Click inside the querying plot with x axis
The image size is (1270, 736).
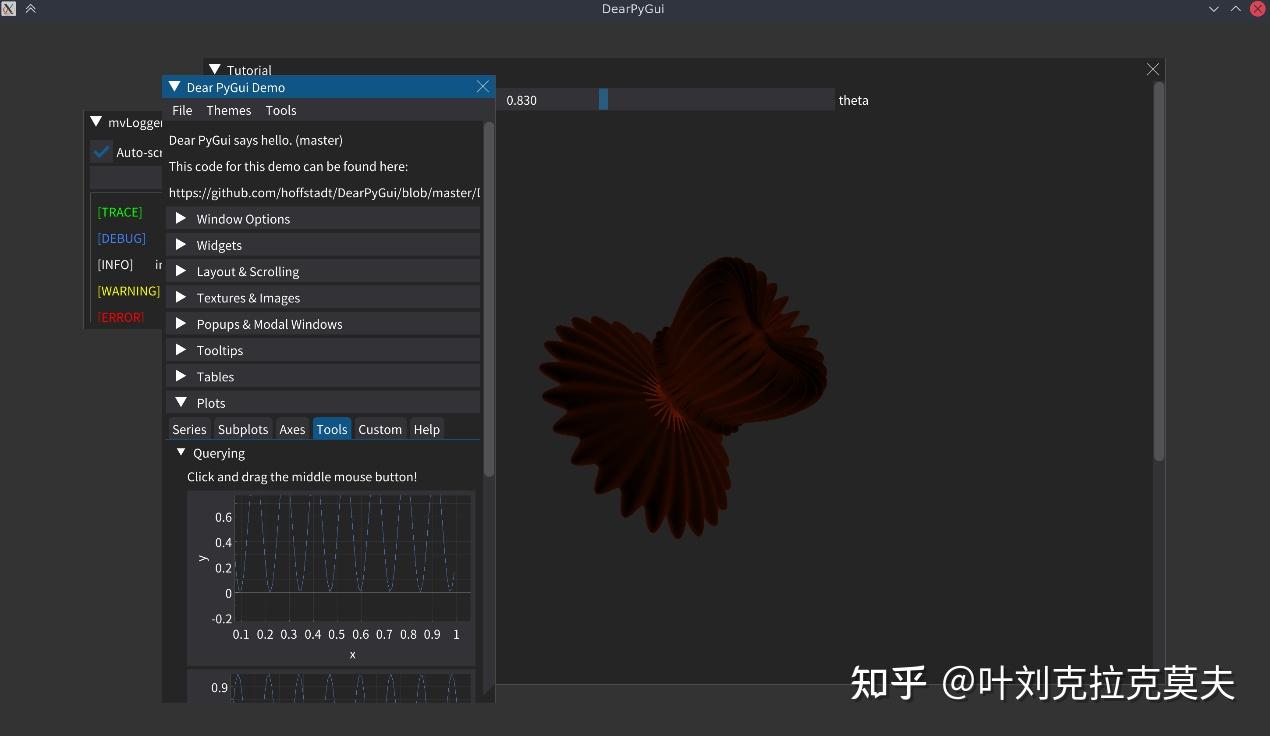[352, 558]
